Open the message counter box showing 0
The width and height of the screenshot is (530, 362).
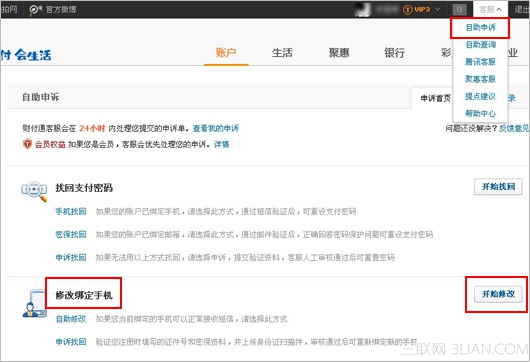tap(459, 9)
